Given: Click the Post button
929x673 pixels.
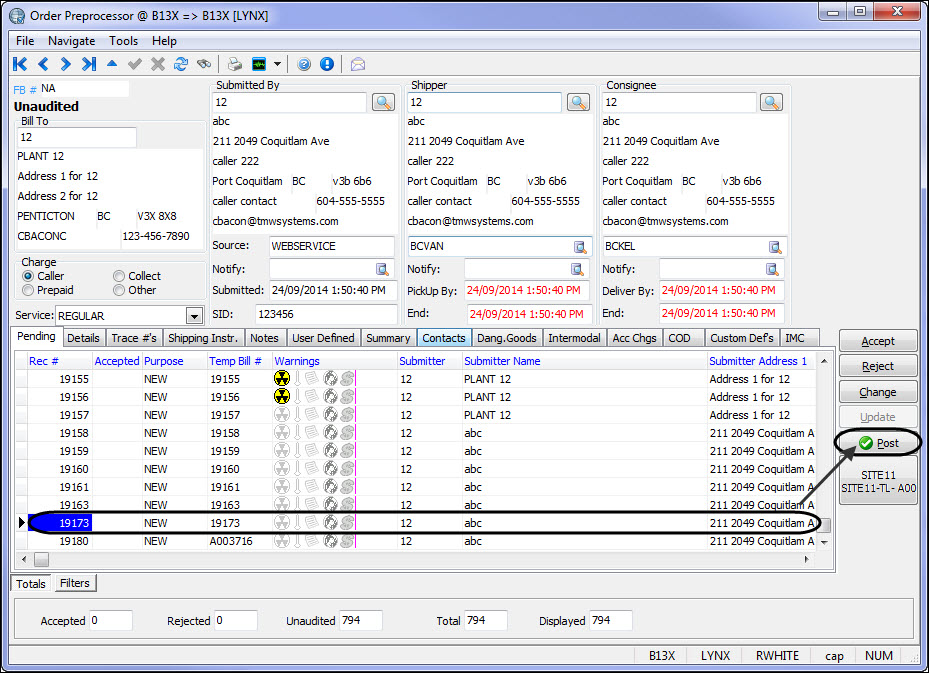Looking at the screenshot, I should [878, 443].
